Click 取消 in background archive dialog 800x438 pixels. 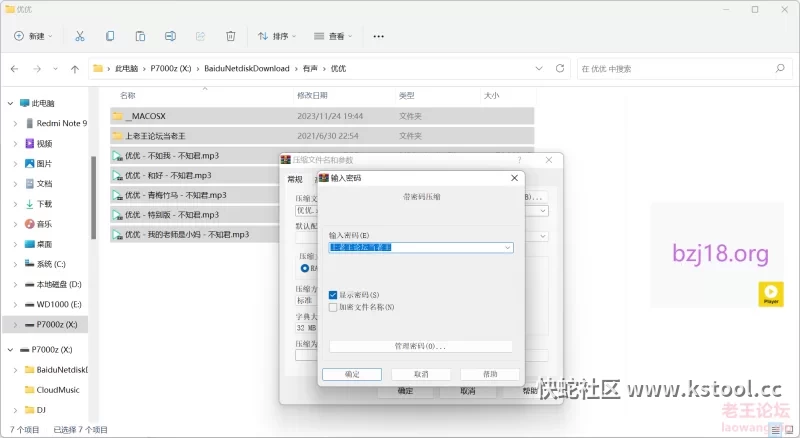468,391
